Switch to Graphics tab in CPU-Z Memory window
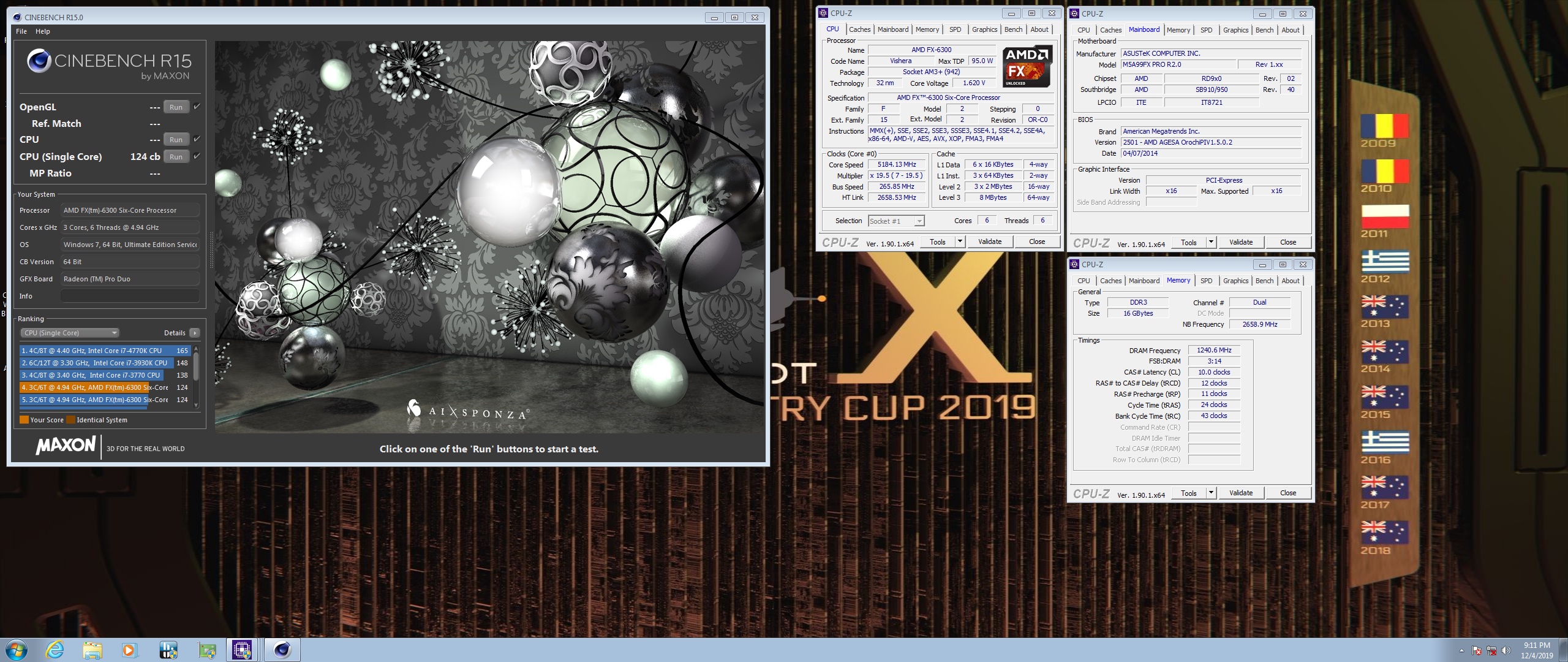Screen dimensions: 1568x662 pos(1235,281)
